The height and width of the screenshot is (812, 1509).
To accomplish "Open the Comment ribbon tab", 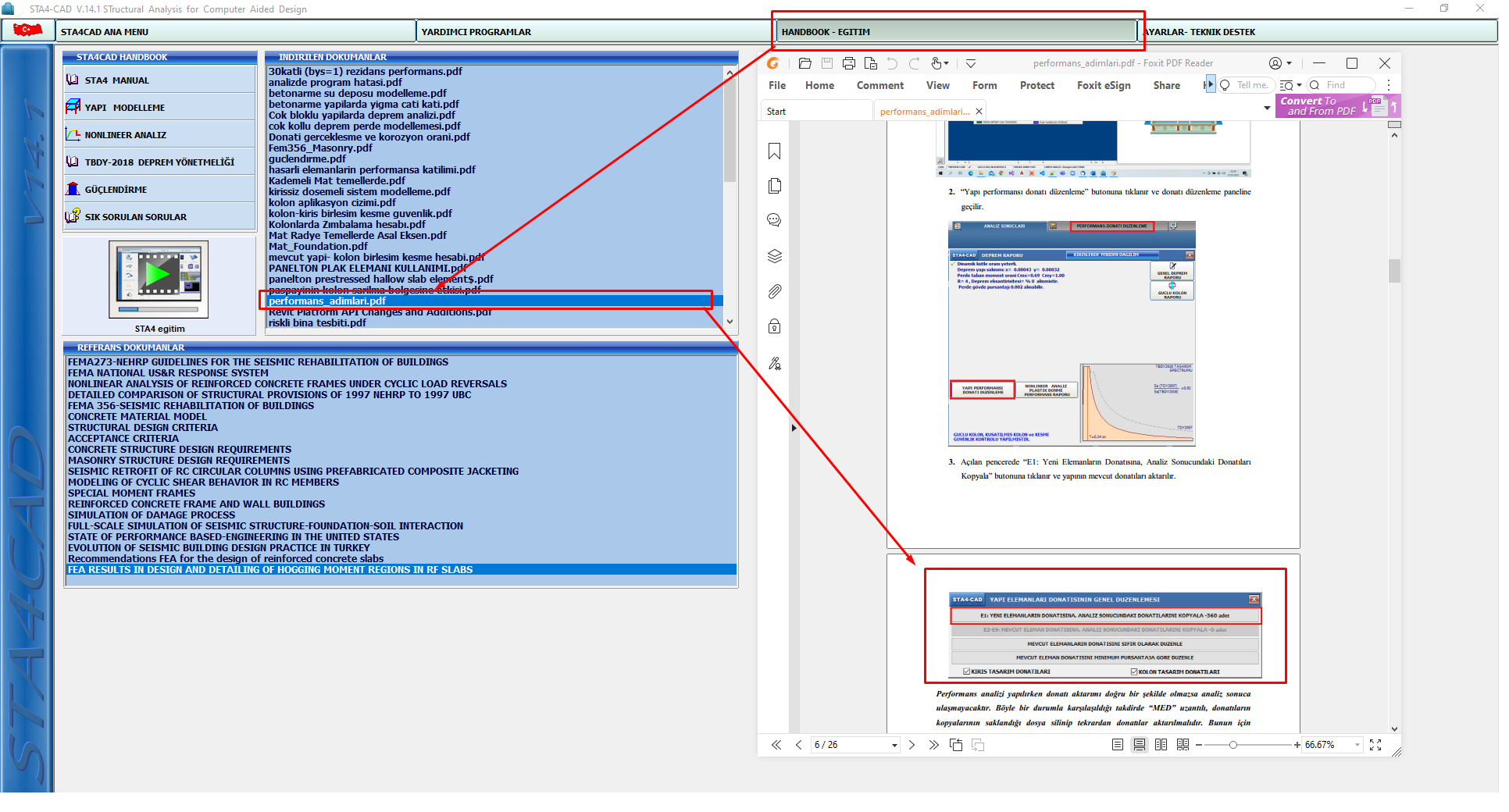I will 879,85.
